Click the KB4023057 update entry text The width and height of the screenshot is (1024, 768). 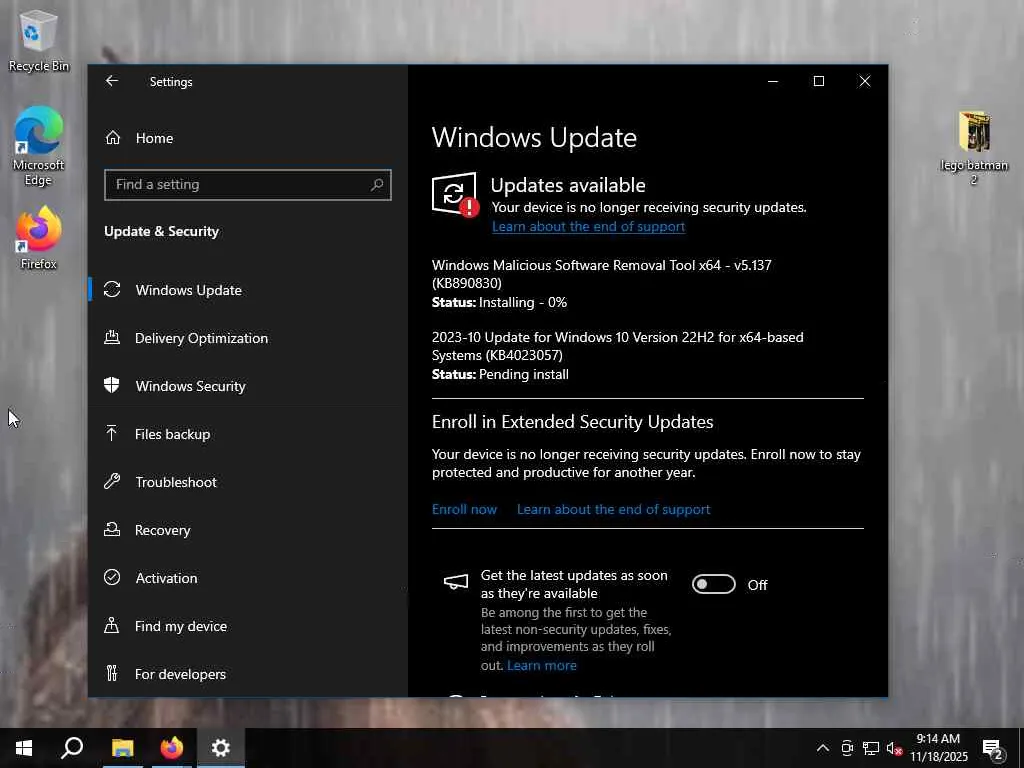pos(618,346)
